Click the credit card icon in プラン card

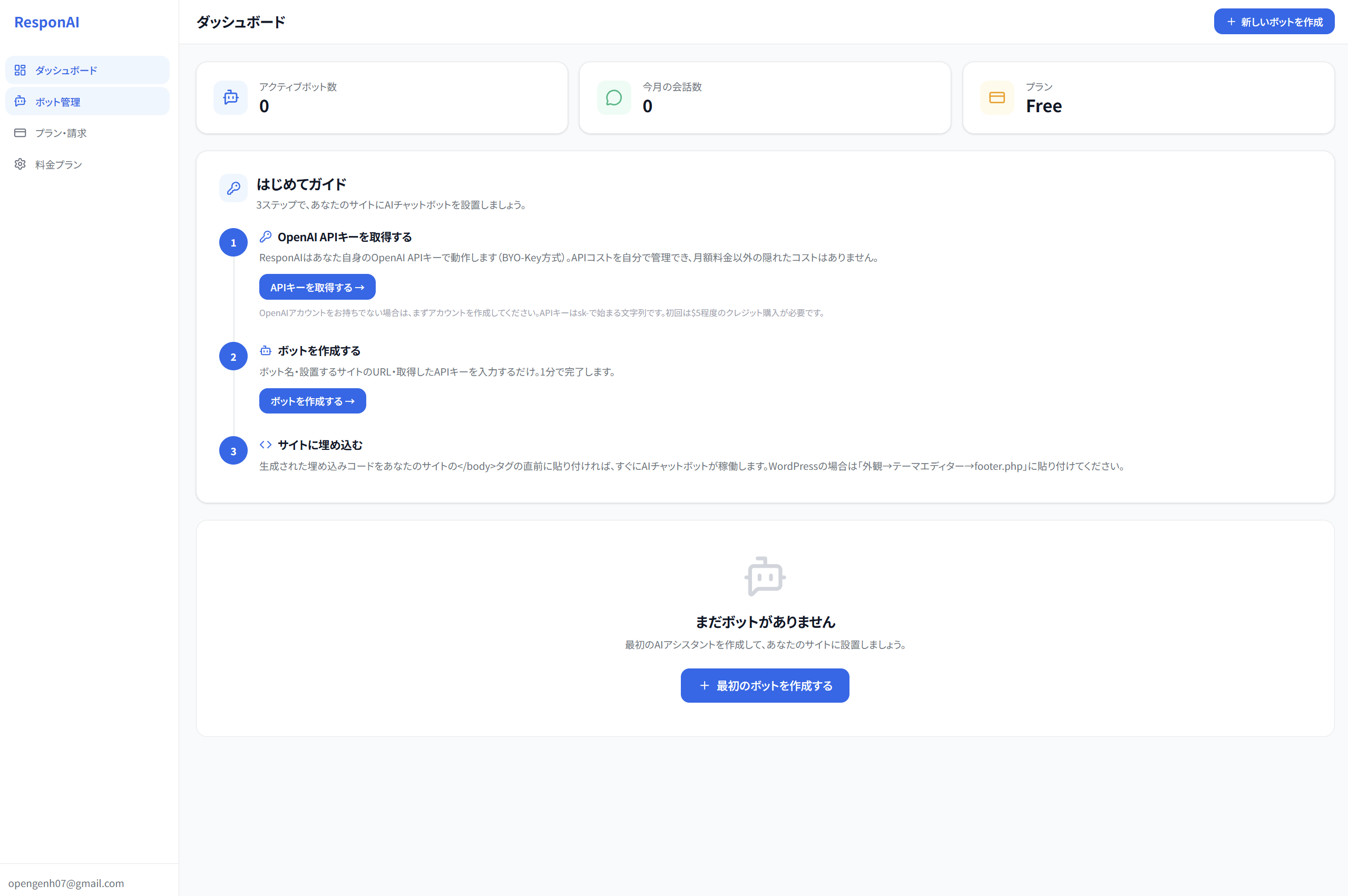[x=997, y=98]
